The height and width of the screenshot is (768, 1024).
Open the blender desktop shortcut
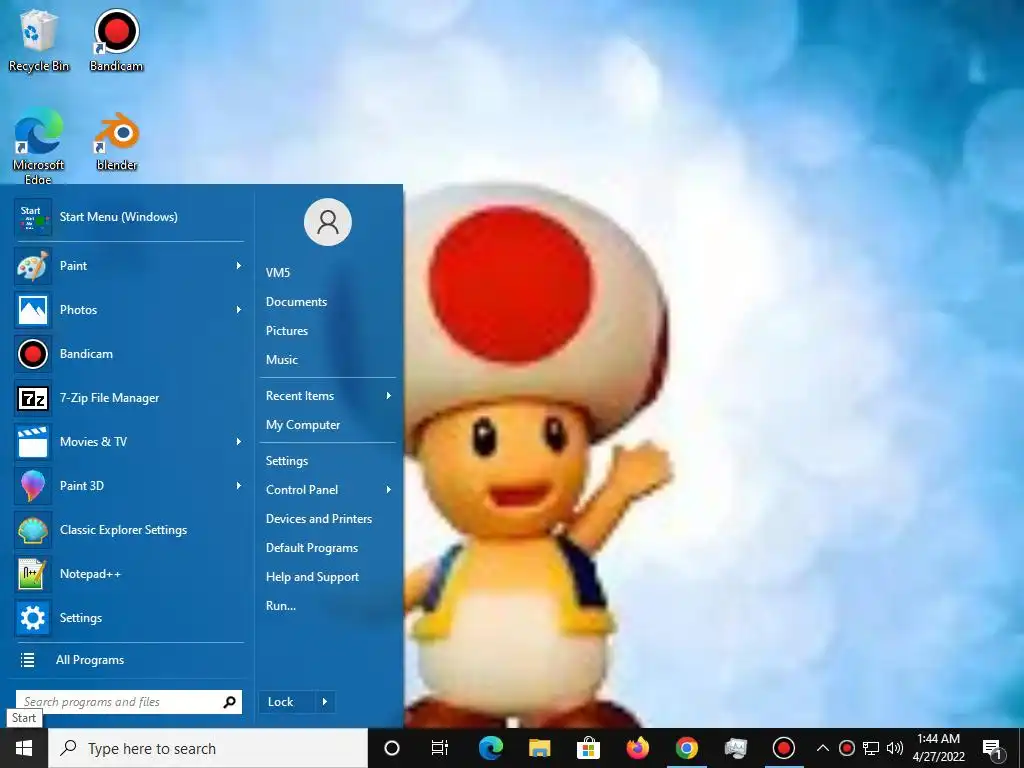[x=117, y=141]
